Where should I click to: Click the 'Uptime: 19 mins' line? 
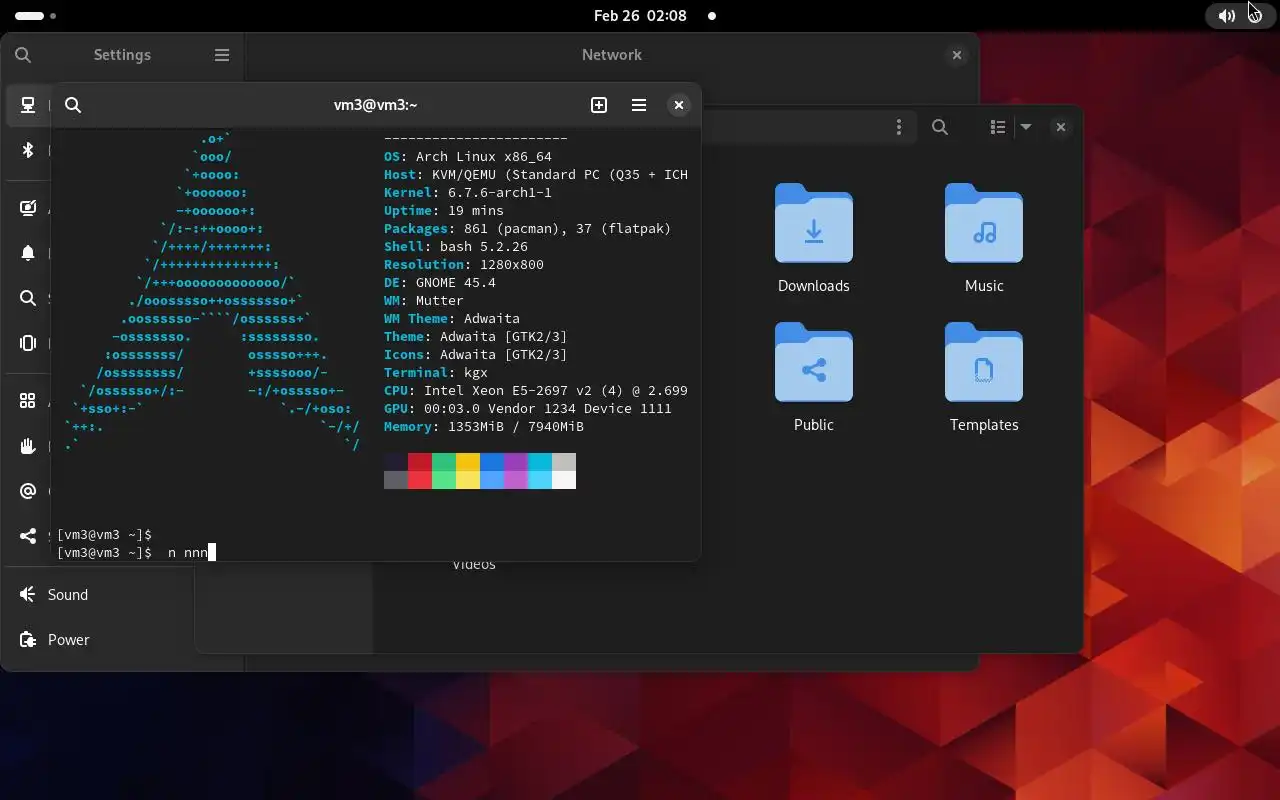tap(444, 211)
